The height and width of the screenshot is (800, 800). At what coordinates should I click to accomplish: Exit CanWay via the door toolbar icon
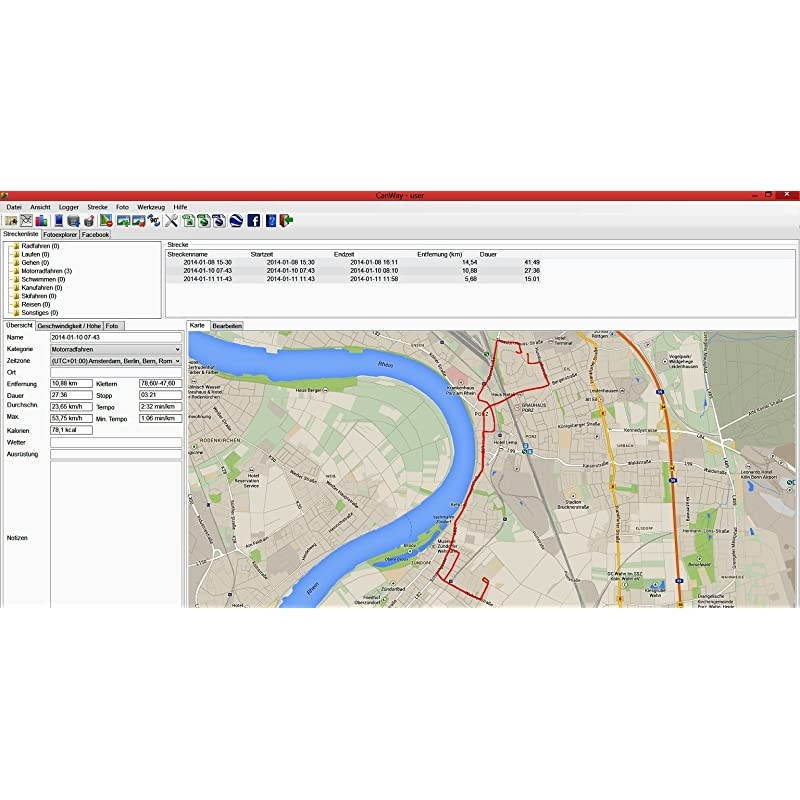[x=283, y=219]
